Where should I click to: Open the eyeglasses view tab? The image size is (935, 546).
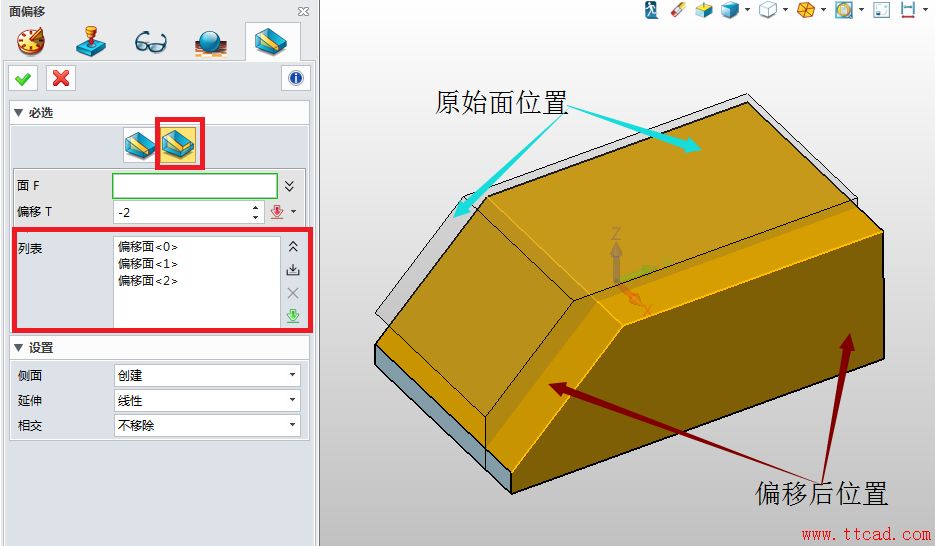tap(150, 42)
